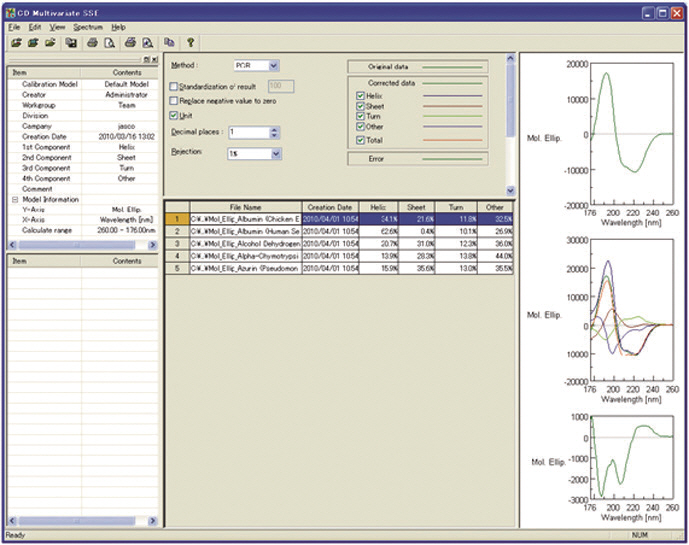
Task: Click the leftmost open-folder toolbar icon
Action: pyautogui.click(x=15, y=43)
